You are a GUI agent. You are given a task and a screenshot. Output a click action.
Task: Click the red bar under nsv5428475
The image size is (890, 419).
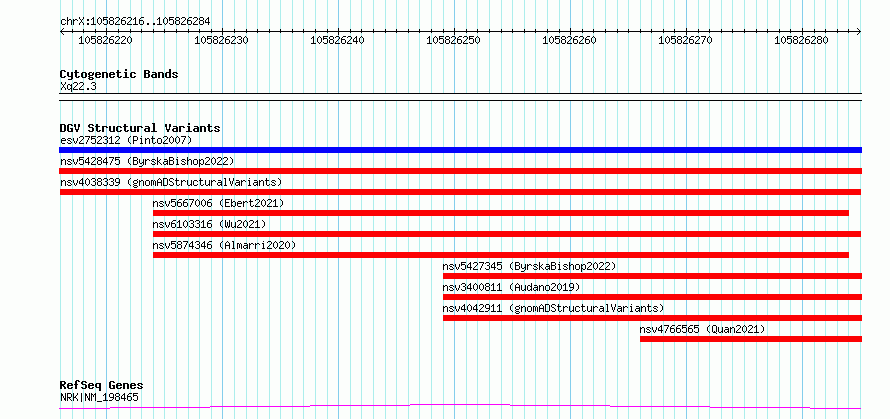coord(460,171)
